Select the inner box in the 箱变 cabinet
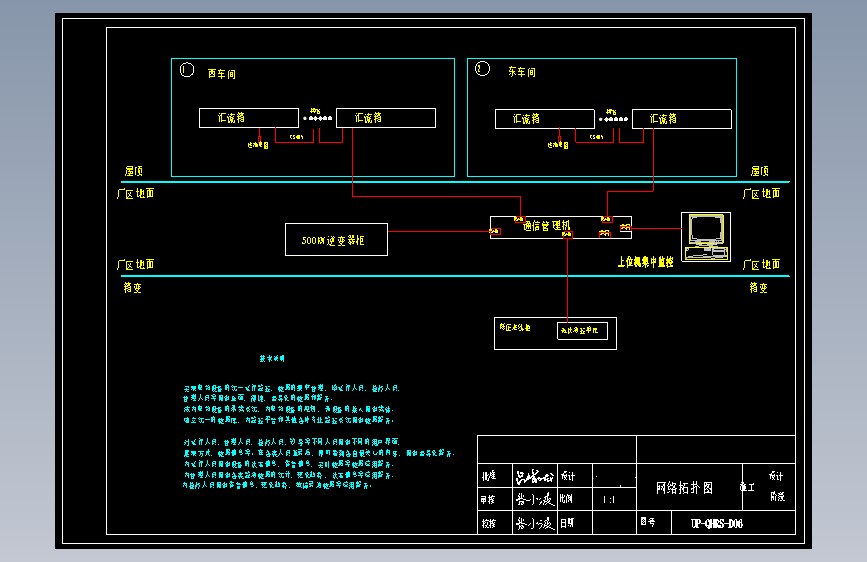The height and width of the screenshot is (562, 867). coord(582,331)
